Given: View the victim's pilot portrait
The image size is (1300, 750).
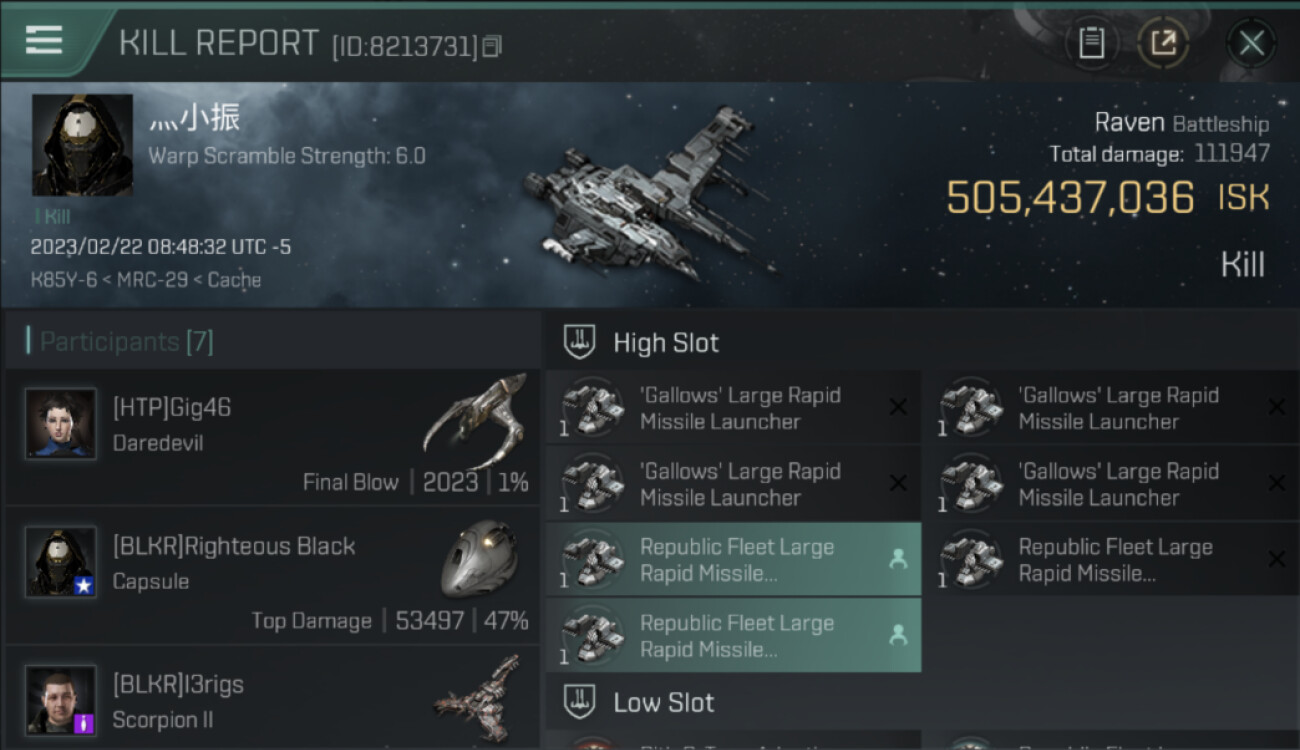Looking at the screenshot, I should coord(82,145).
